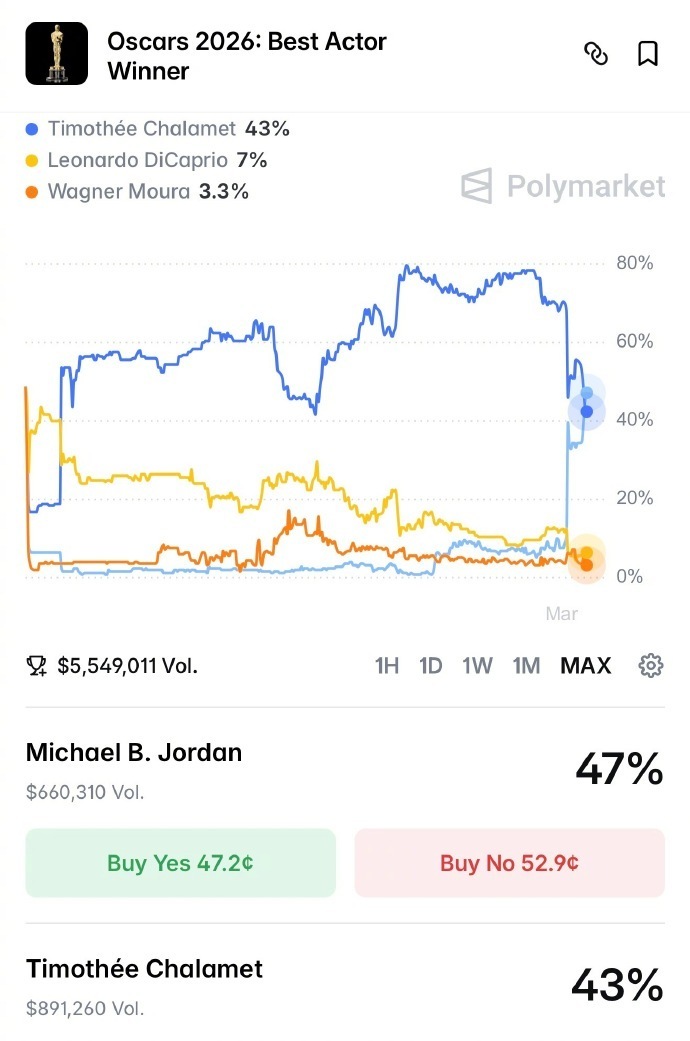Click the market title heading

point(247,56)
